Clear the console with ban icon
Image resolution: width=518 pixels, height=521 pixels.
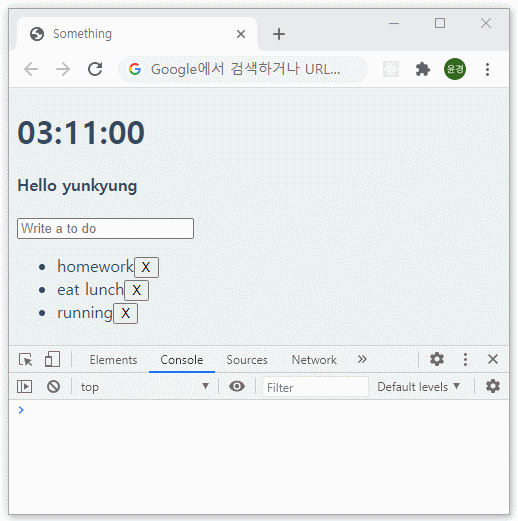point(53,387)
